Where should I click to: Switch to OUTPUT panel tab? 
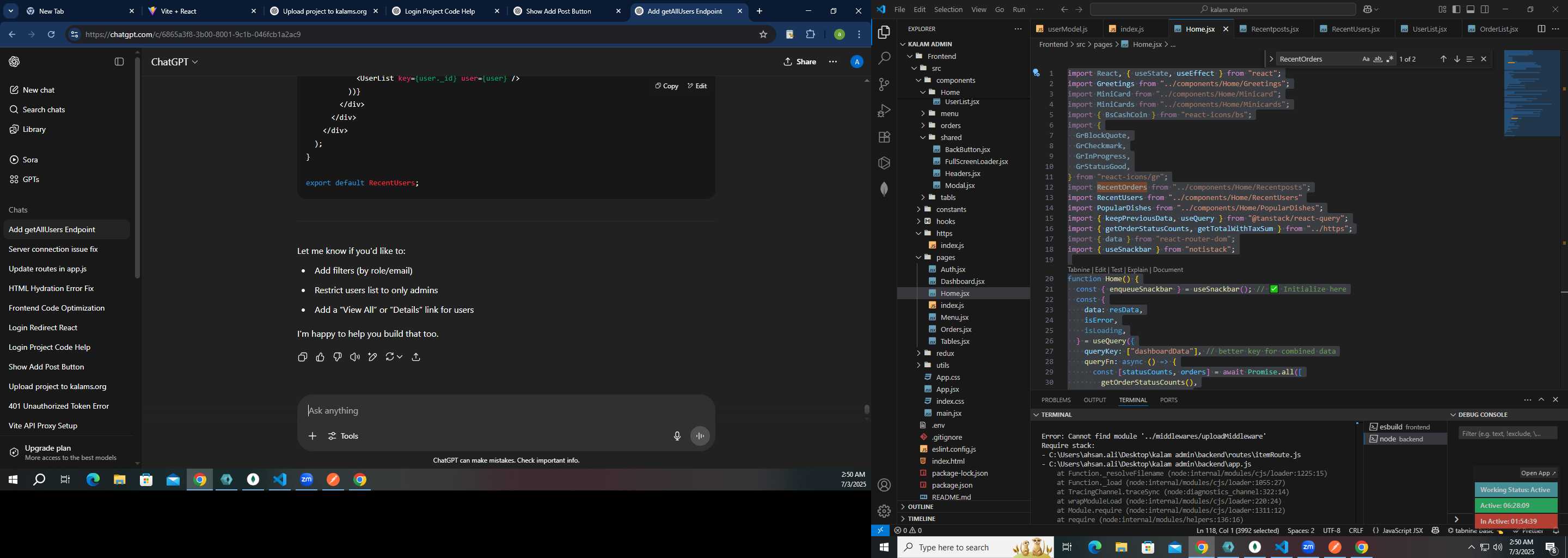[1094, 400]
